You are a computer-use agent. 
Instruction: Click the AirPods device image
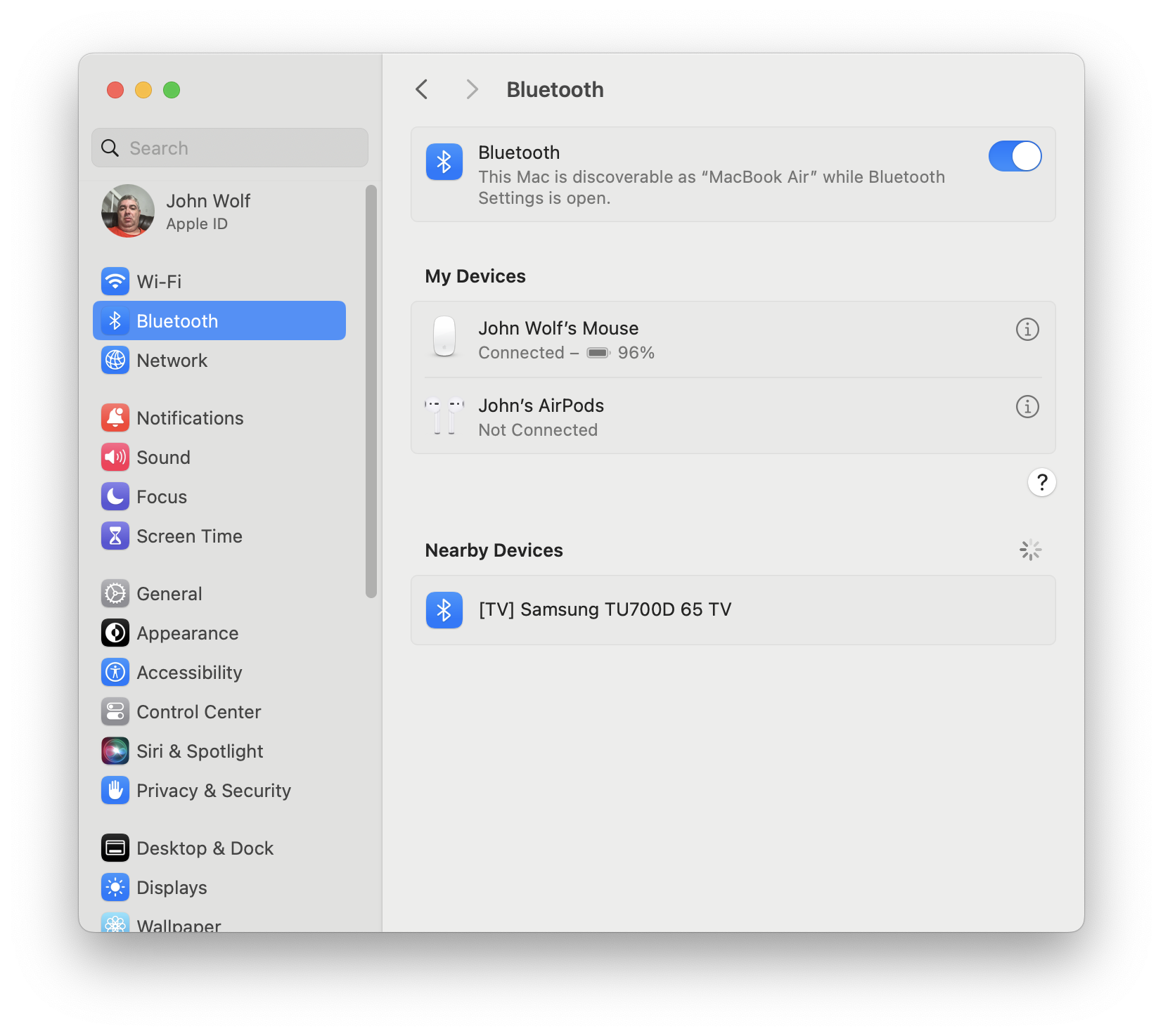(444, 416)
